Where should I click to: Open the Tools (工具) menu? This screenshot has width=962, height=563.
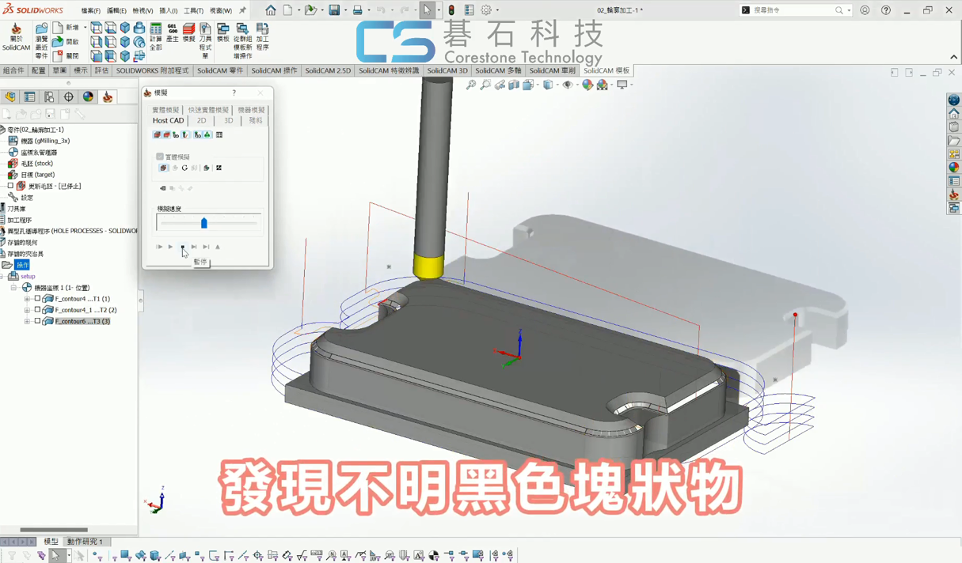193,11
